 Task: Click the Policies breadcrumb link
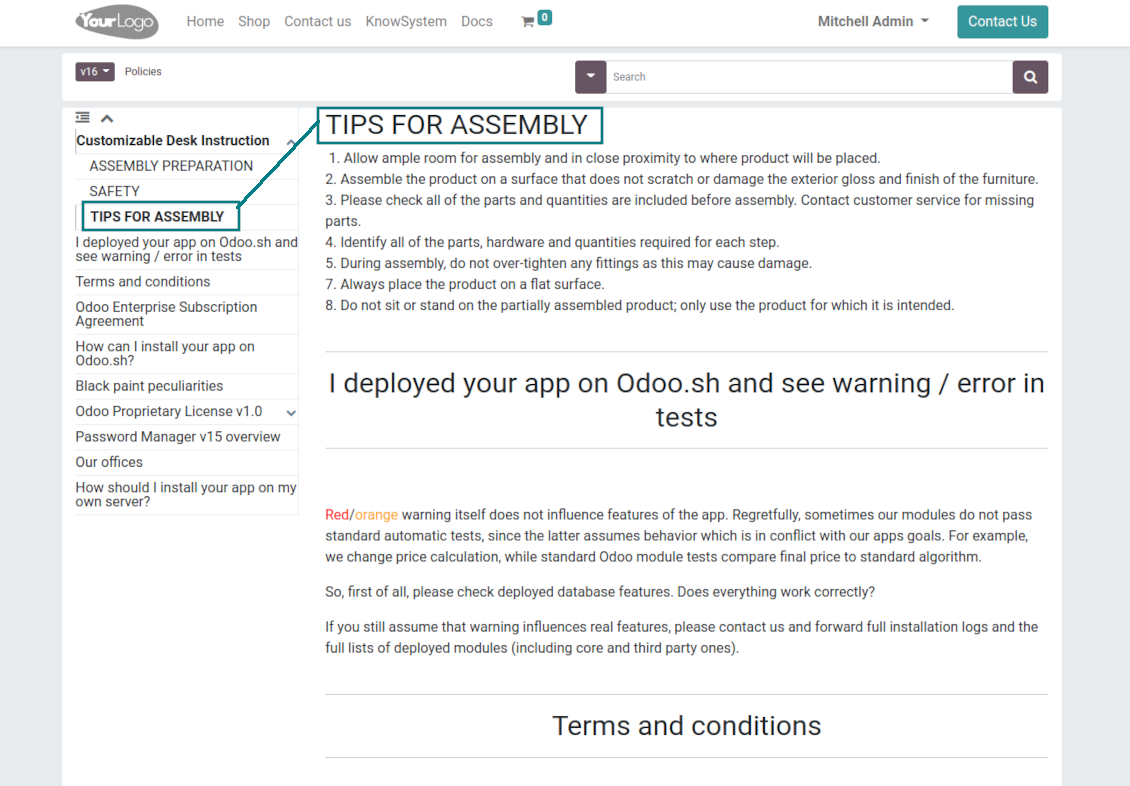click(x=143, y=71)
